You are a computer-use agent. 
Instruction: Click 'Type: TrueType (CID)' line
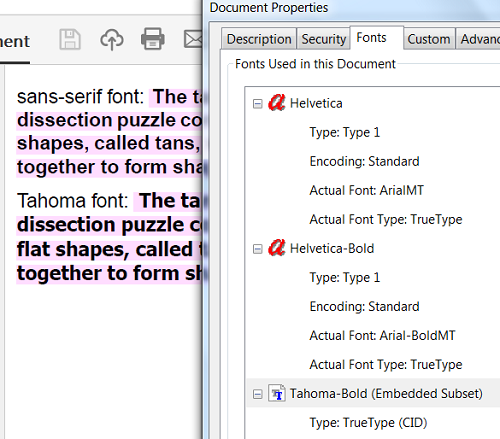(x=368, y=423)
